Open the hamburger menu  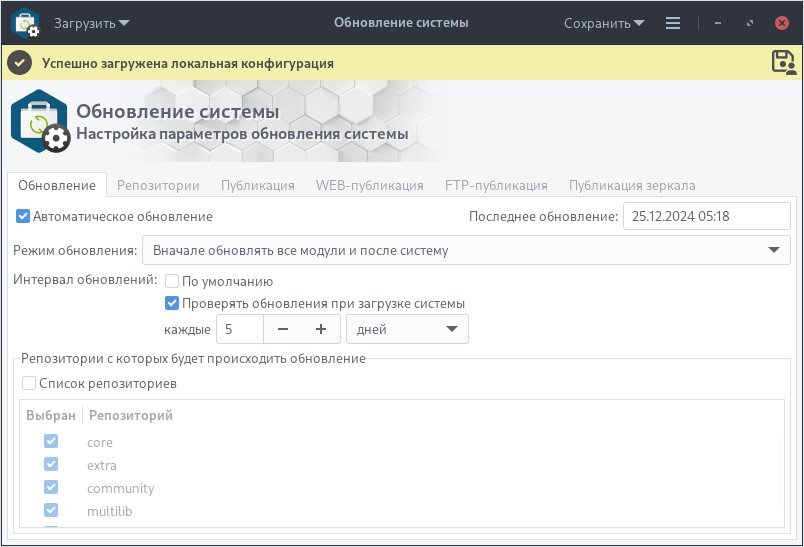pyautogui.click(x=673, y=23)
